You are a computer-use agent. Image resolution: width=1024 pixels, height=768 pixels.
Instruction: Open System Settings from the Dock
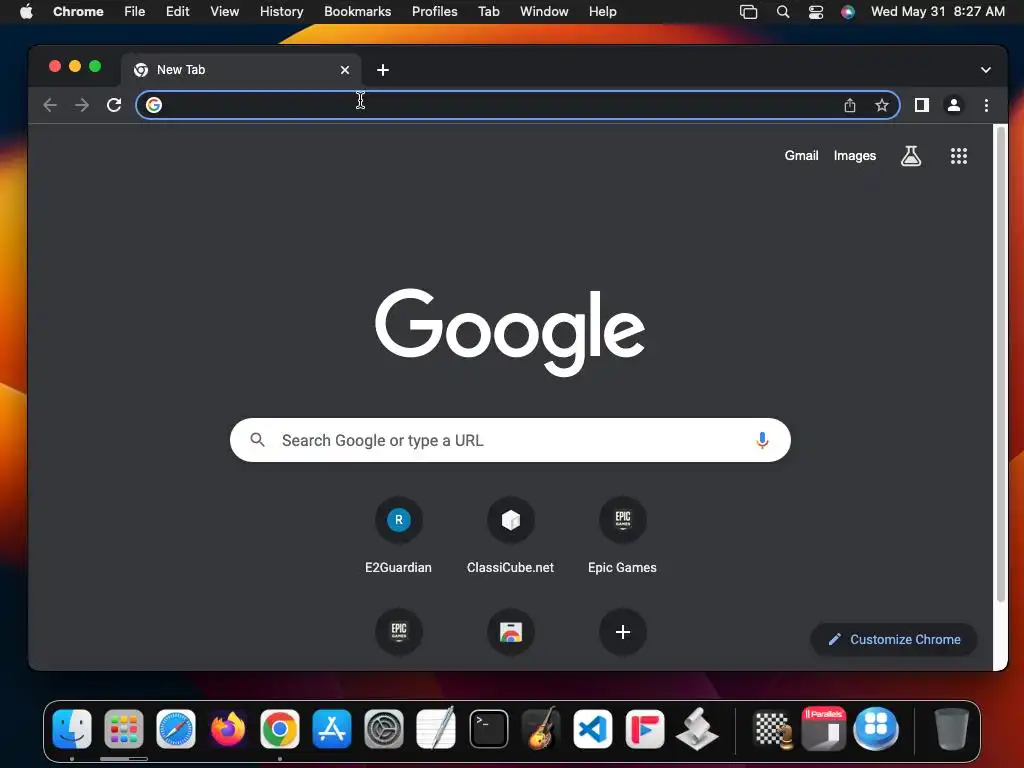coord(384,729)
